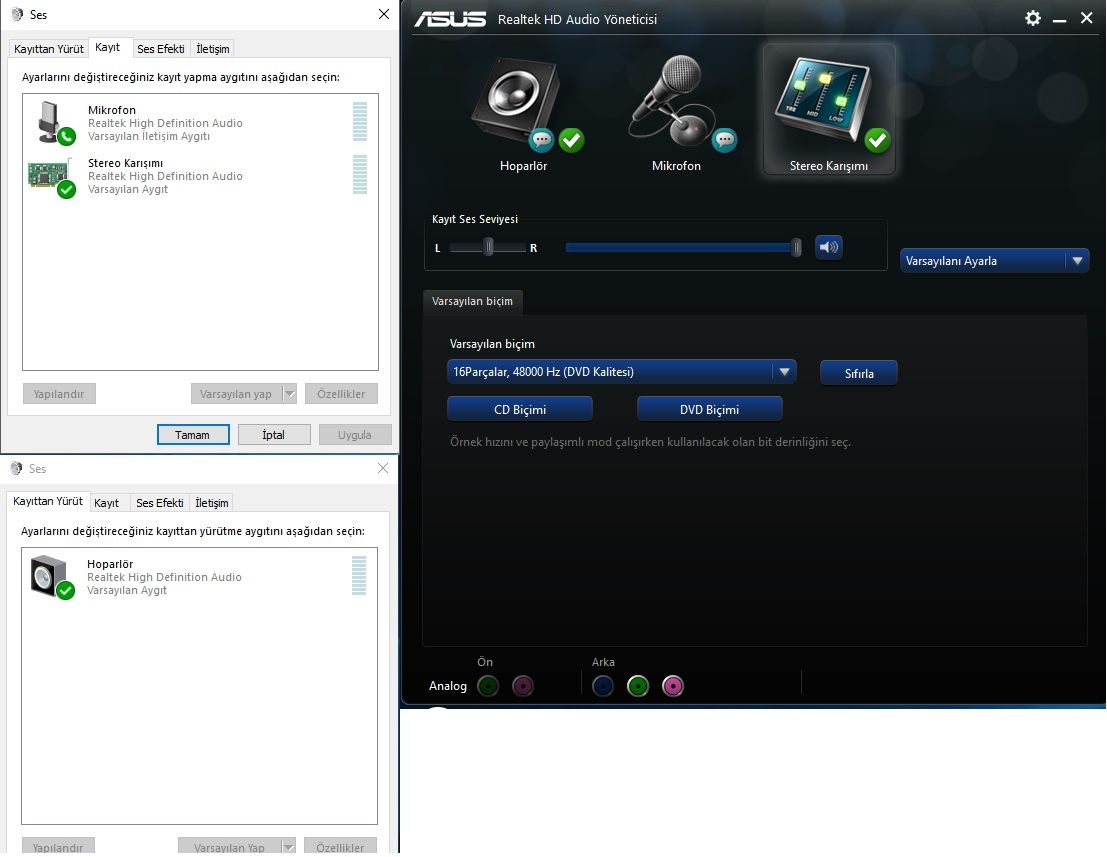Click the middle of the recording volume track
The width and height of the screenshot is (1107, 857).
tap(681, 248)
